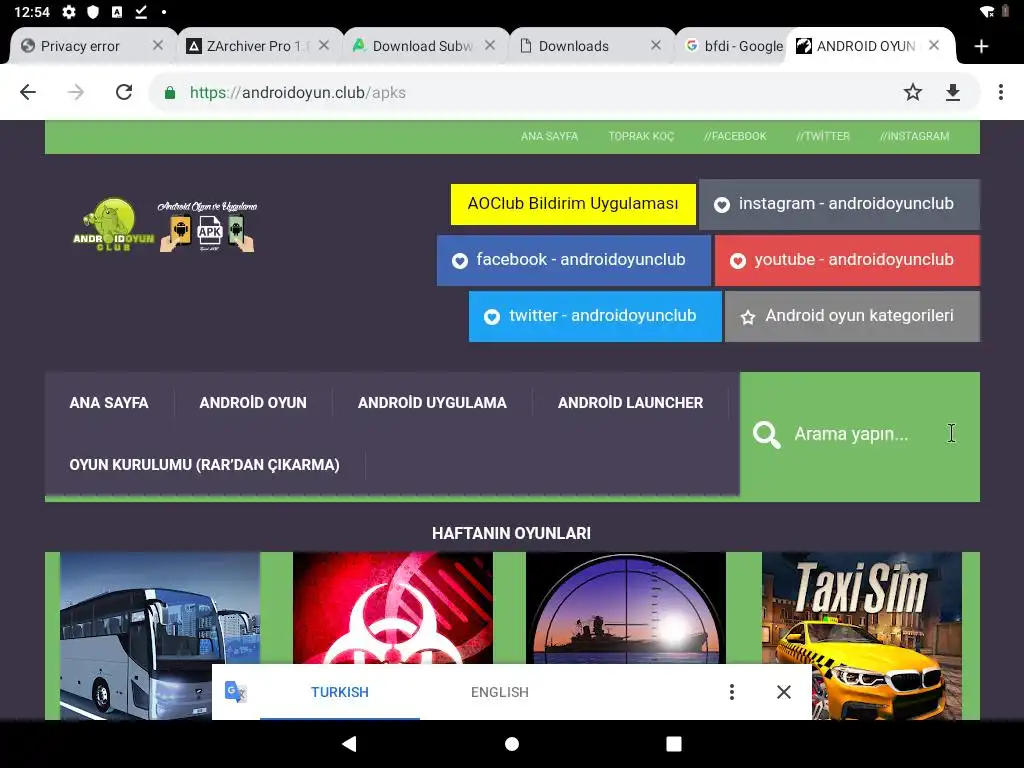Open the downloads arrow icon in the toolbar
The width and height of the screenshot is (1024, 768).
pyautogui.click(x=953, y=92)
